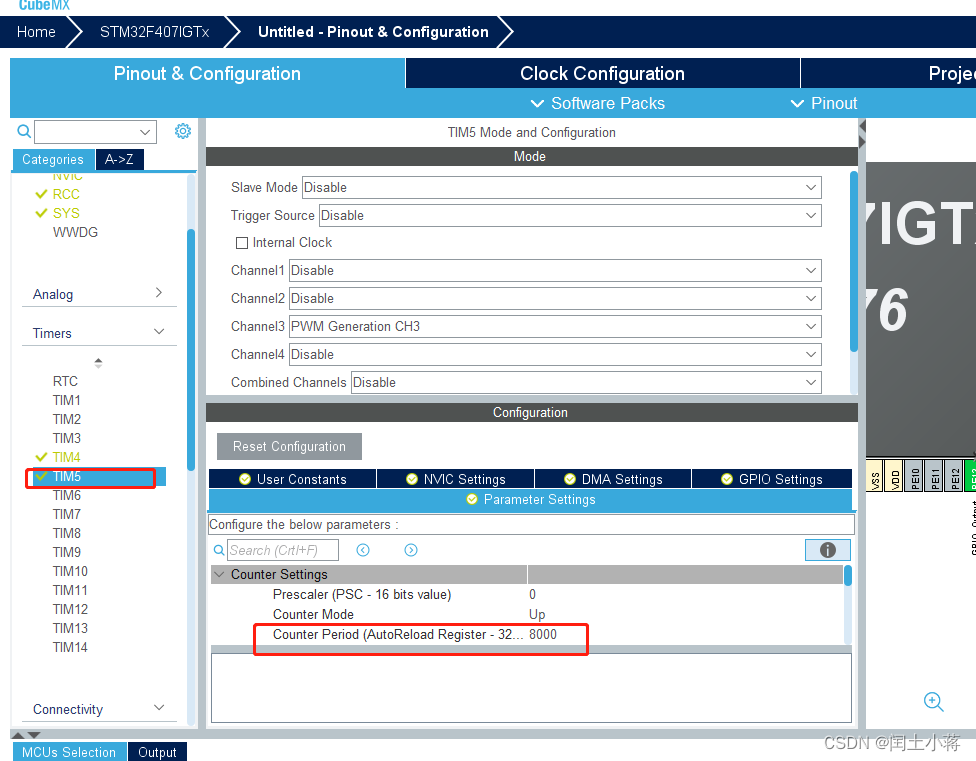Click the previous search result arrow icon

pyautogui.click(x=363, y=550)
